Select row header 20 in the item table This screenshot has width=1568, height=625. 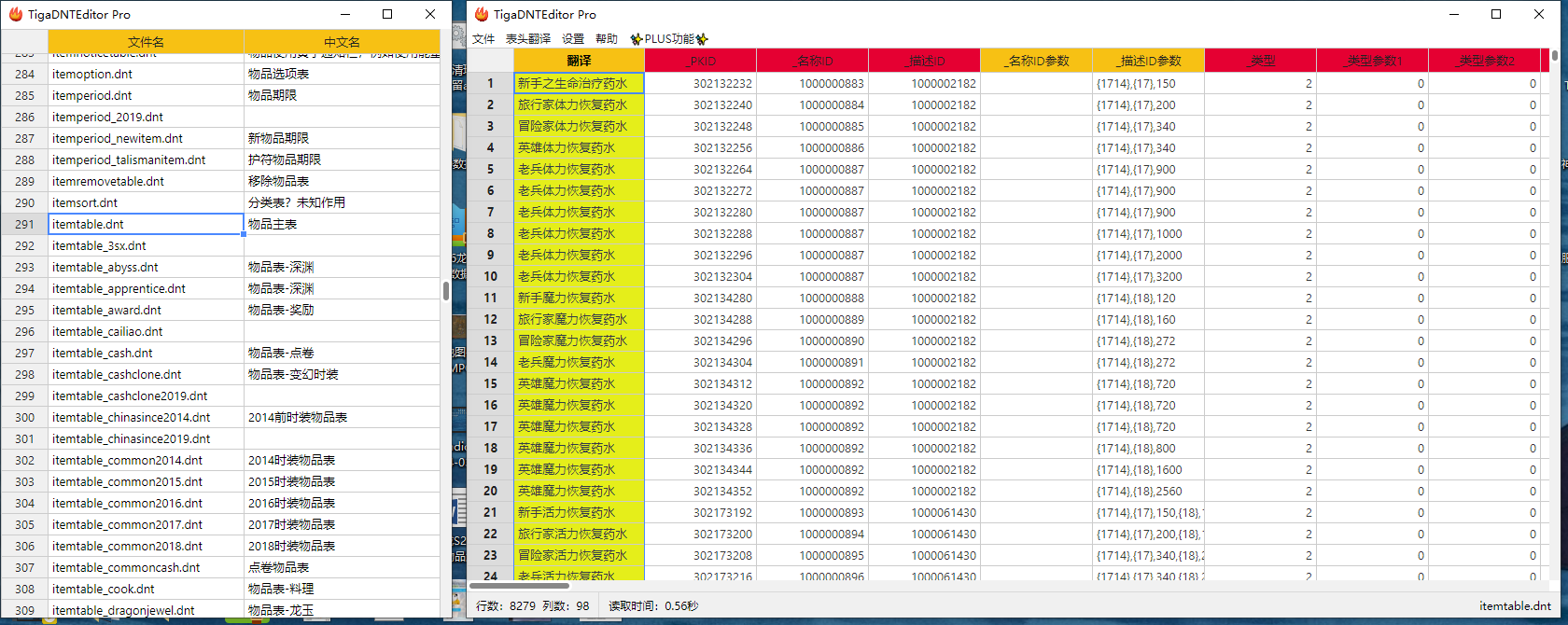pos(490,491)
